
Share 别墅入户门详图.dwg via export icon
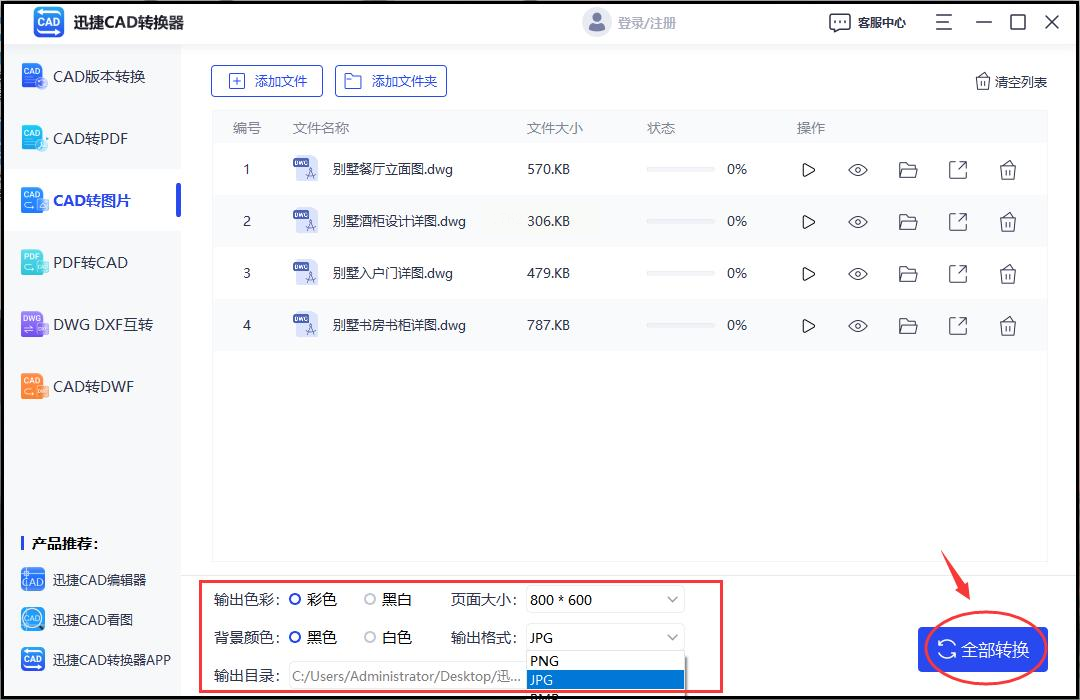pos(958,274)
